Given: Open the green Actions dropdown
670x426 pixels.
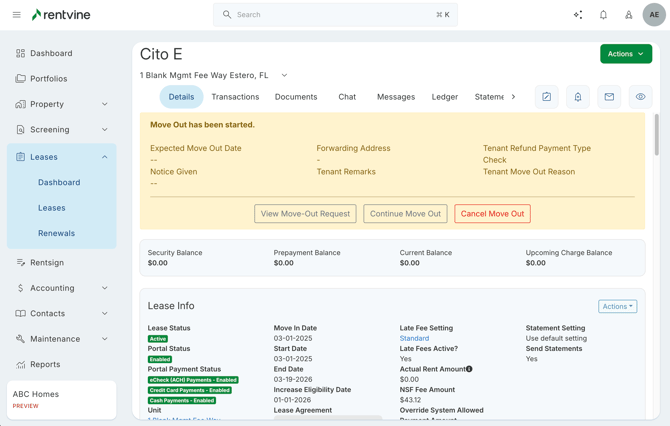Looking at the screenshot, I should coord(625,54).
